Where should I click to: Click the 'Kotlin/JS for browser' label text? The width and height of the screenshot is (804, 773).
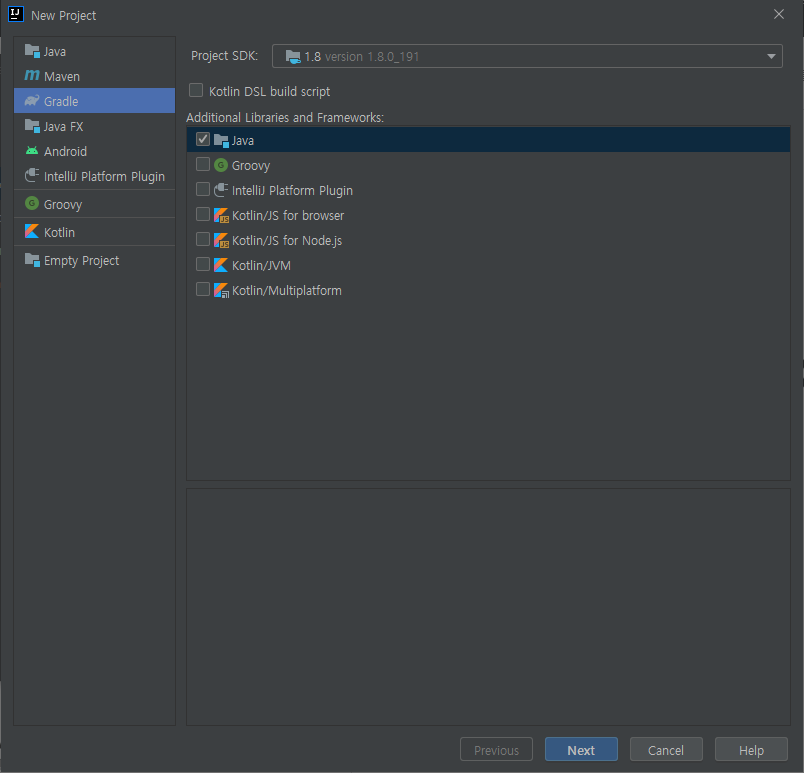(288, 215)
